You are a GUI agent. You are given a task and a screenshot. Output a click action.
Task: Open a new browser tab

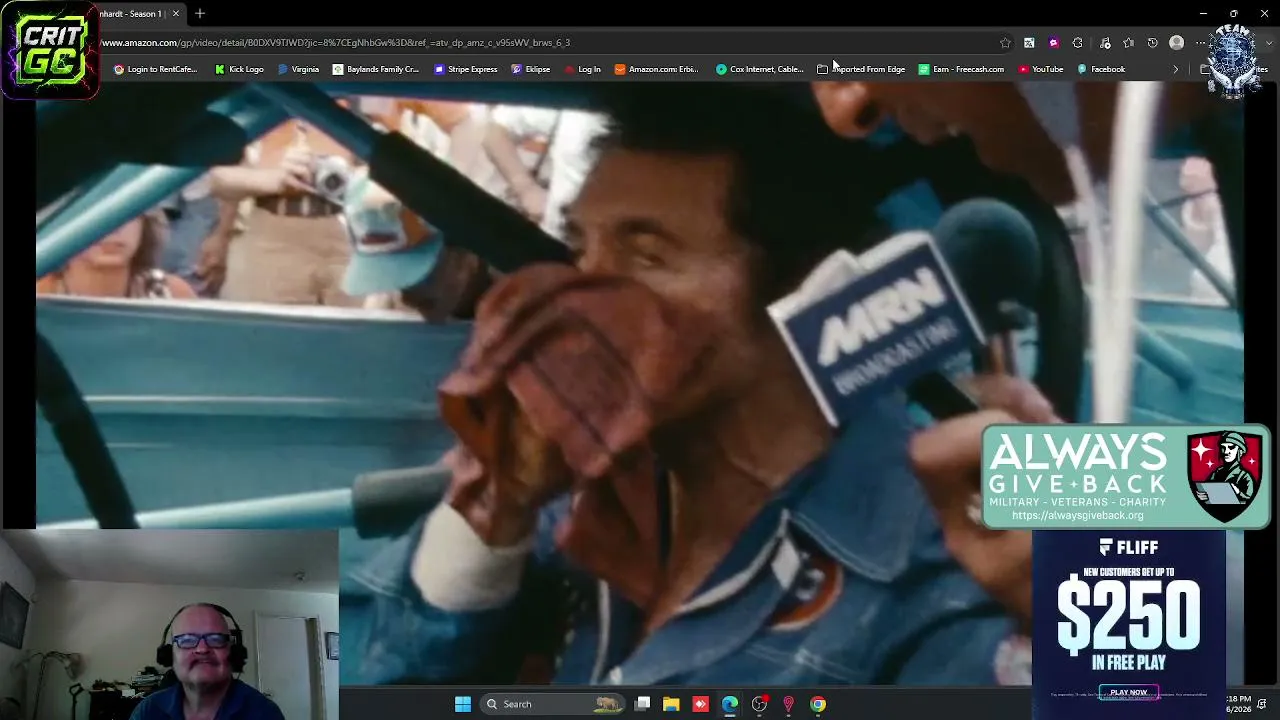point(200,13)
